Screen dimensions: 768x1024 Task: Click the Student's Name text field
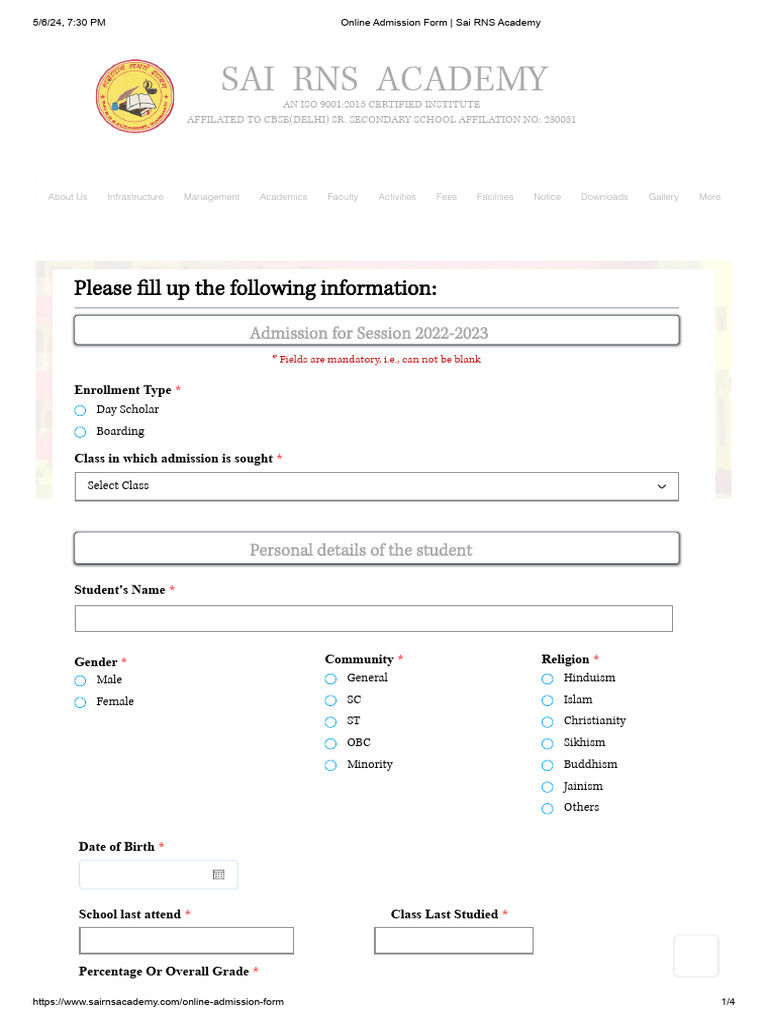[x=373, y=618]
